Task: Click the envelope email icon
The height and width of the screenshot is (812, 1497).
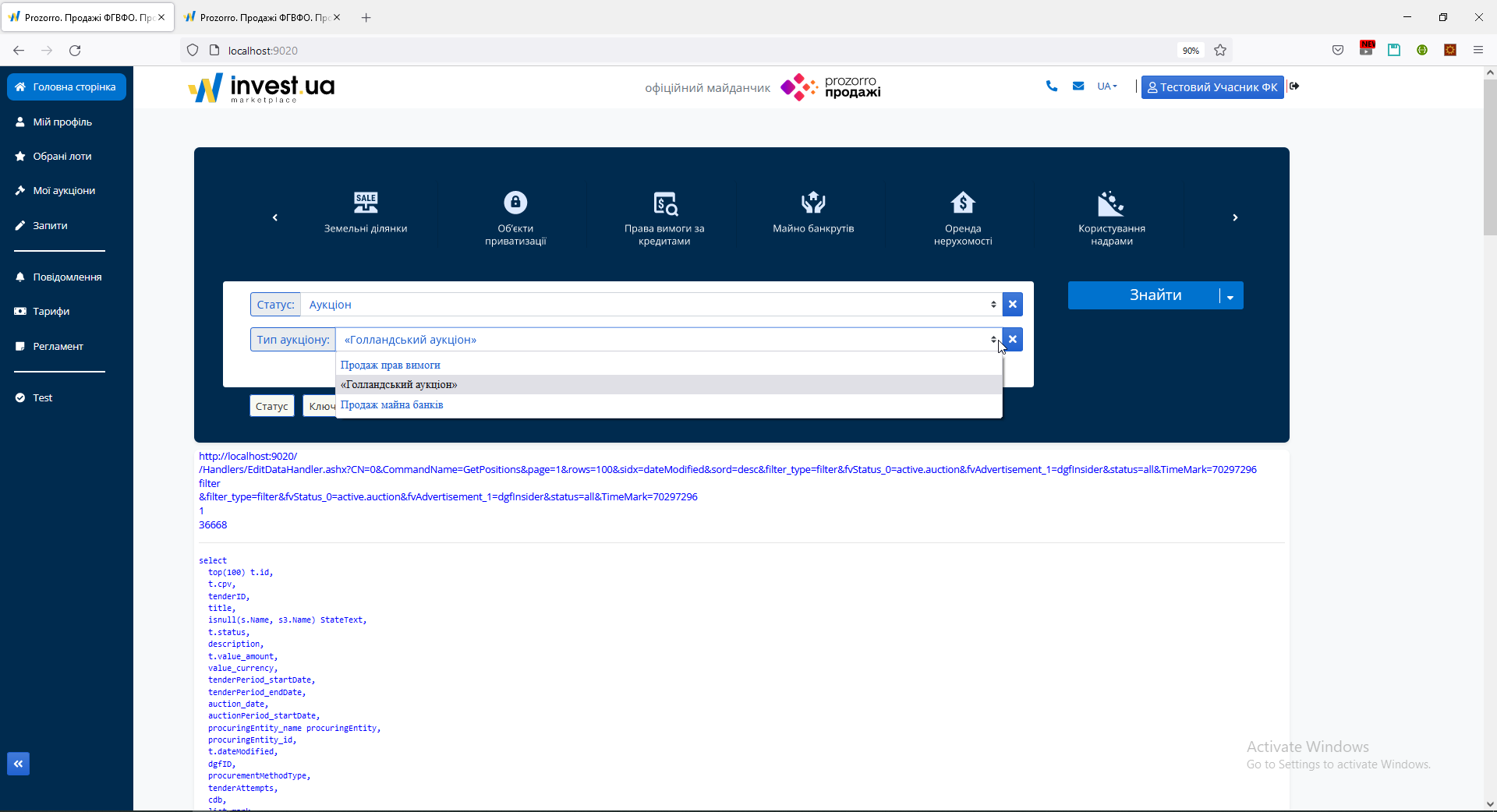Action: (1078, 86)
